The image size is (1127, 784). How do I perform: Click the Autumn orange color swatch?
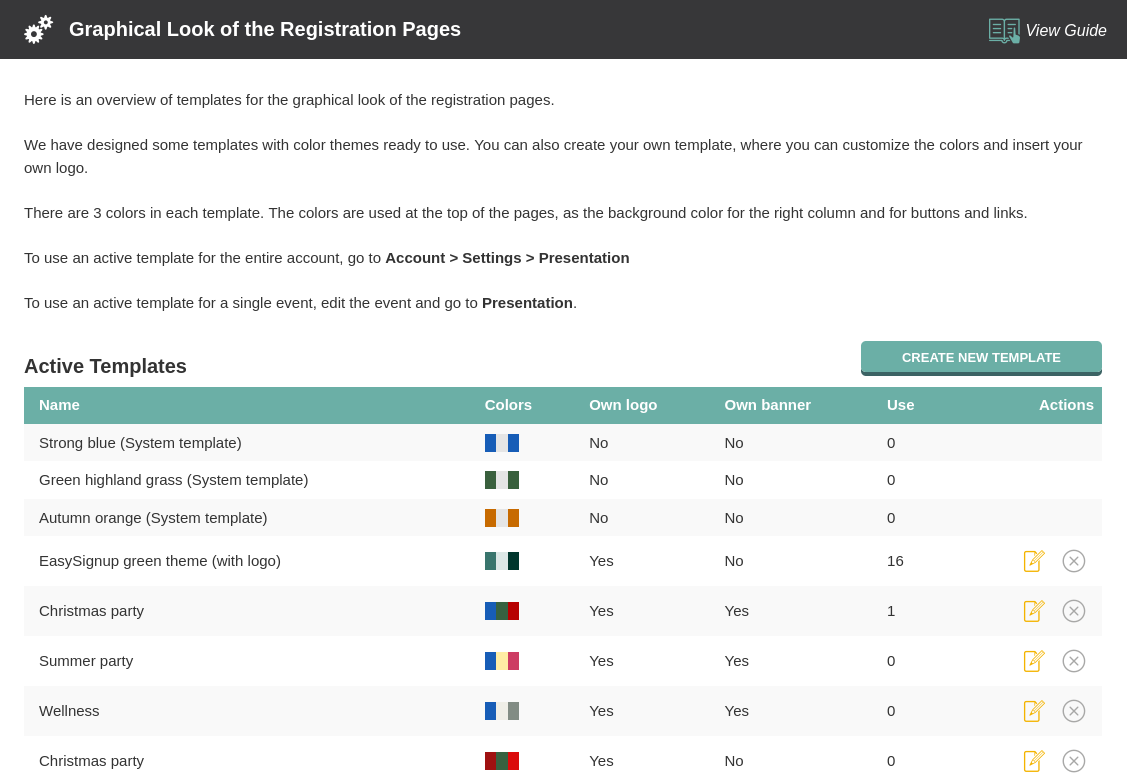tap(502, 518)
